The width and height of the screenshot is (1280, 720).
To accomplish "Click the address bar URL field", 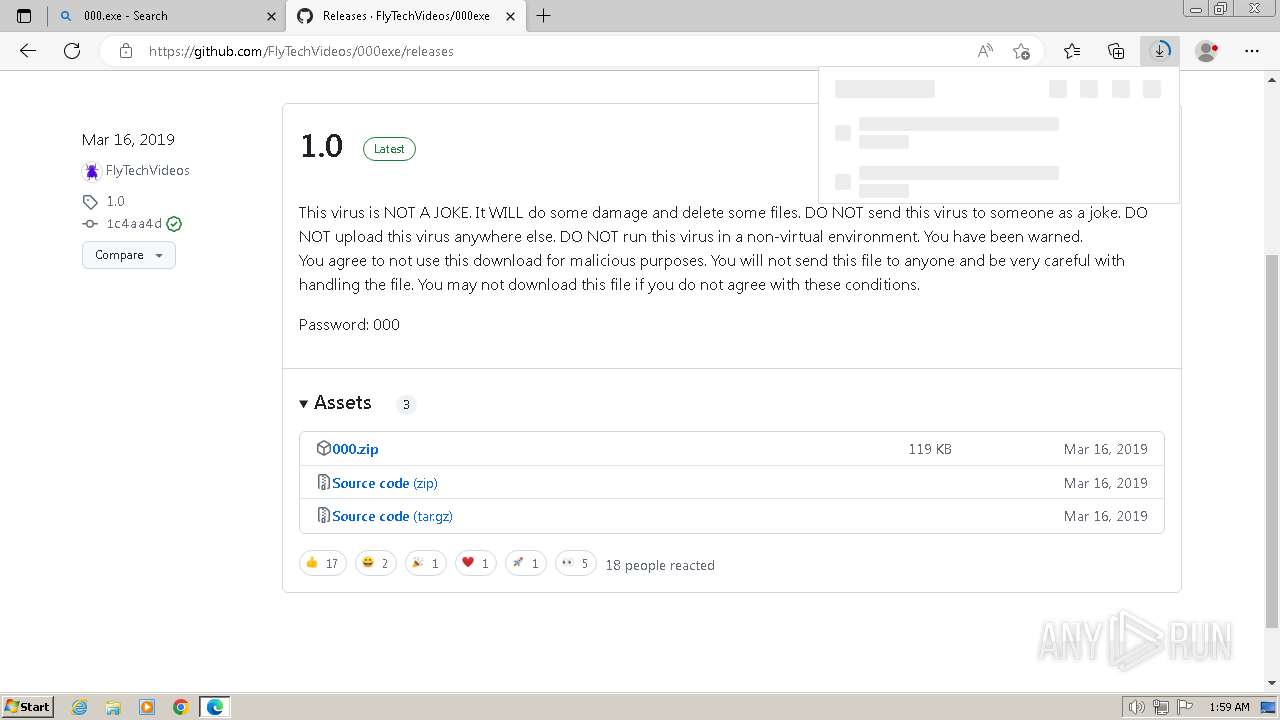I will [560, 51].
